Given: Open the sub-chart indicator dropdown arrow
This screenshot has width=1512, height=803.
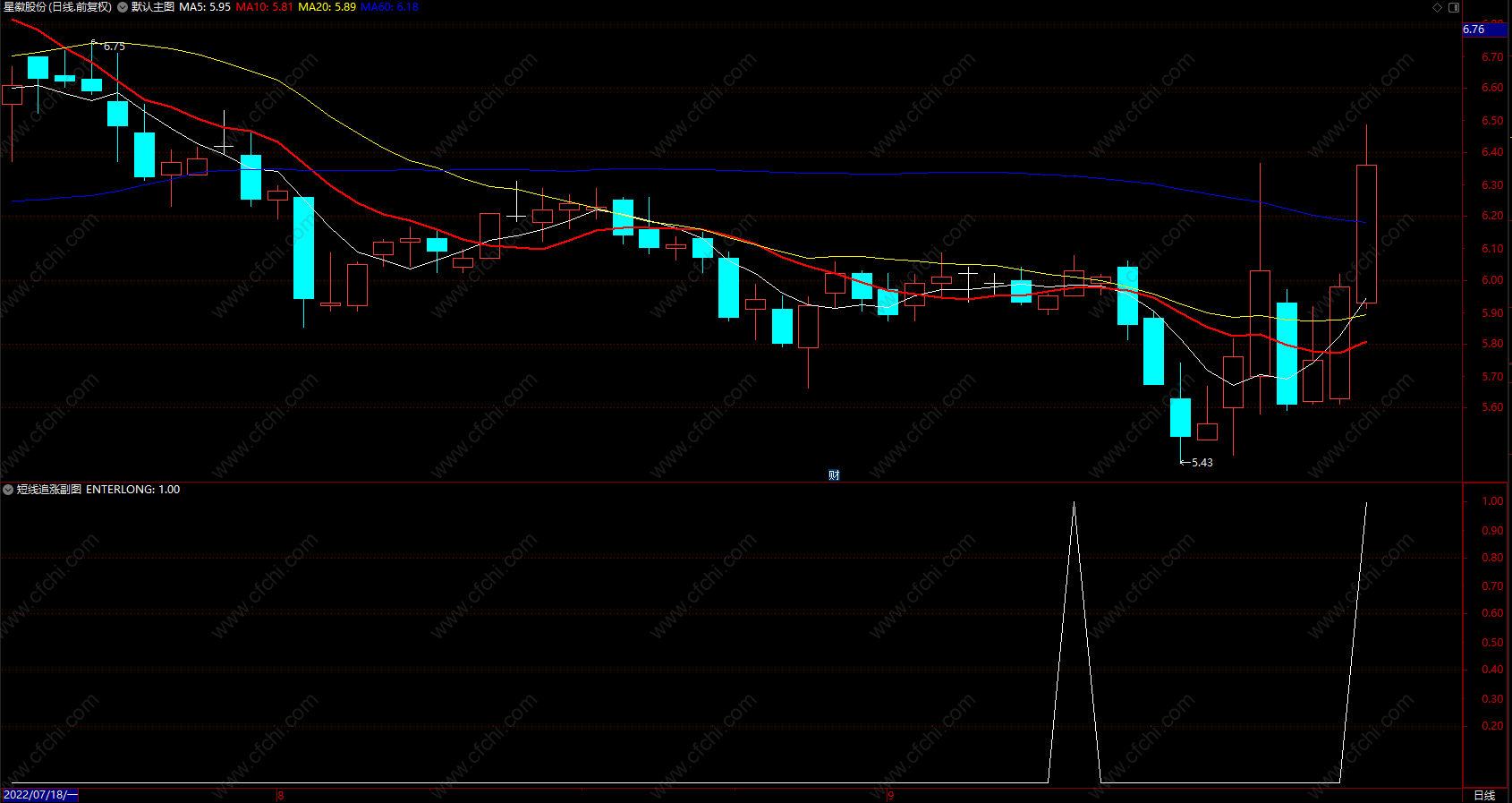Looking at the screenshot, I should tap(8, 490).
